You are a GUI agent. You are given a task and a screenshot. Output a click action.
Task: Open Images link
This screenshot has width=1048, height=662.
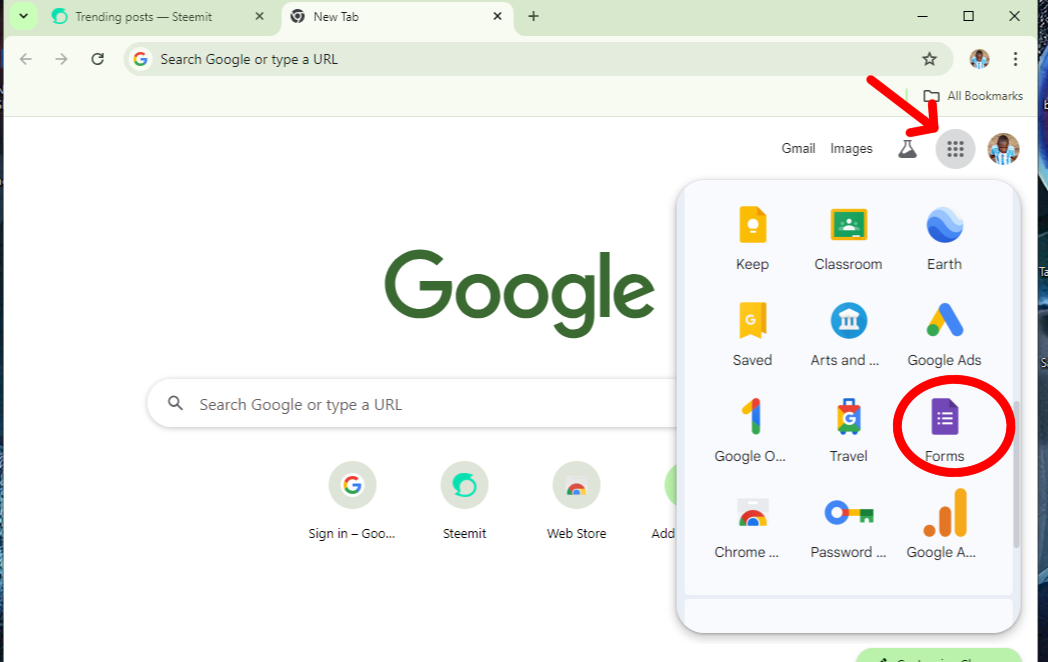click(851, 148)
